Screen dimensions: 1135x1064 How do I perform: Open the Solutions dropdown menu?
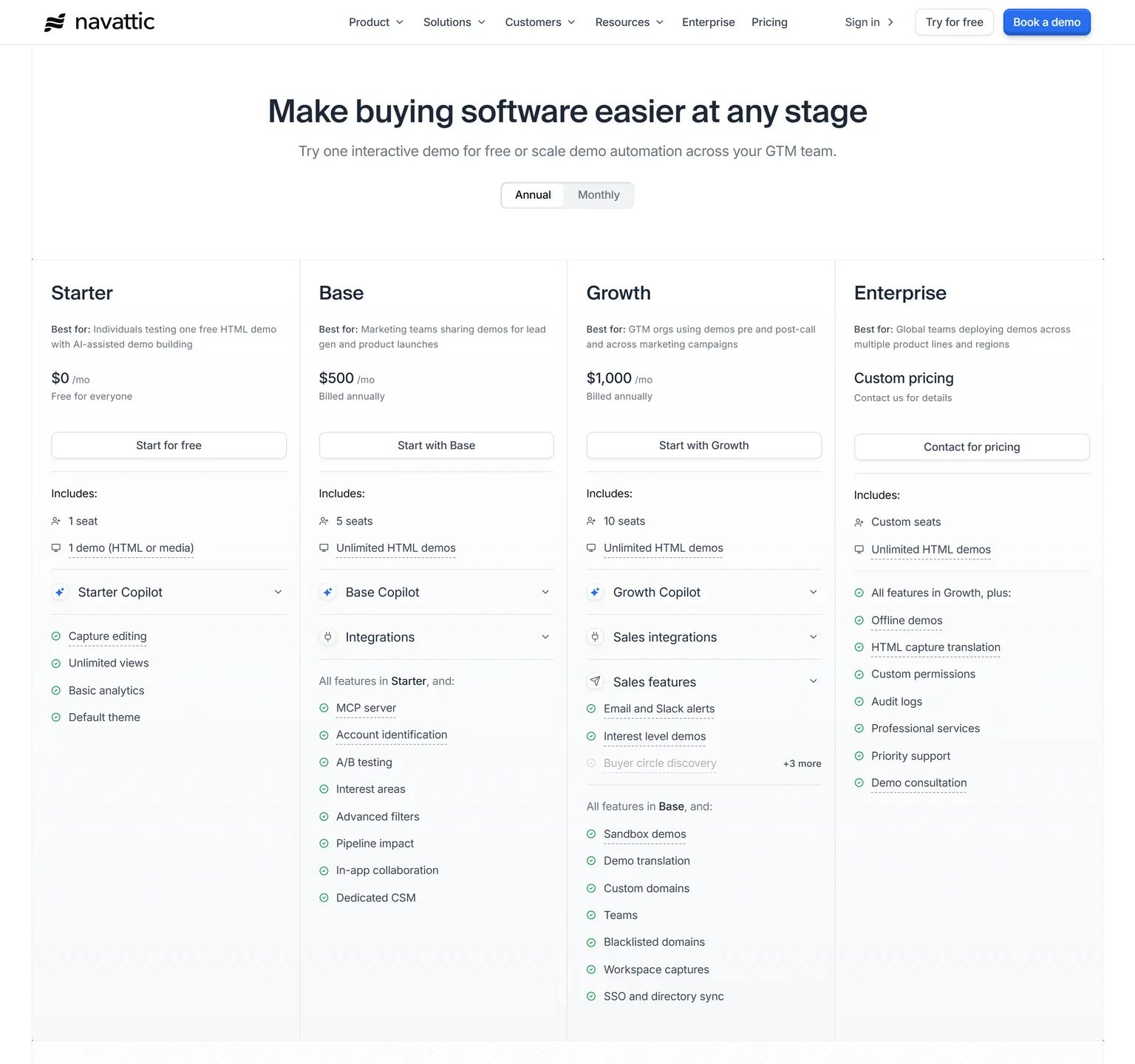pyautogui.click(x=454, y=22)
